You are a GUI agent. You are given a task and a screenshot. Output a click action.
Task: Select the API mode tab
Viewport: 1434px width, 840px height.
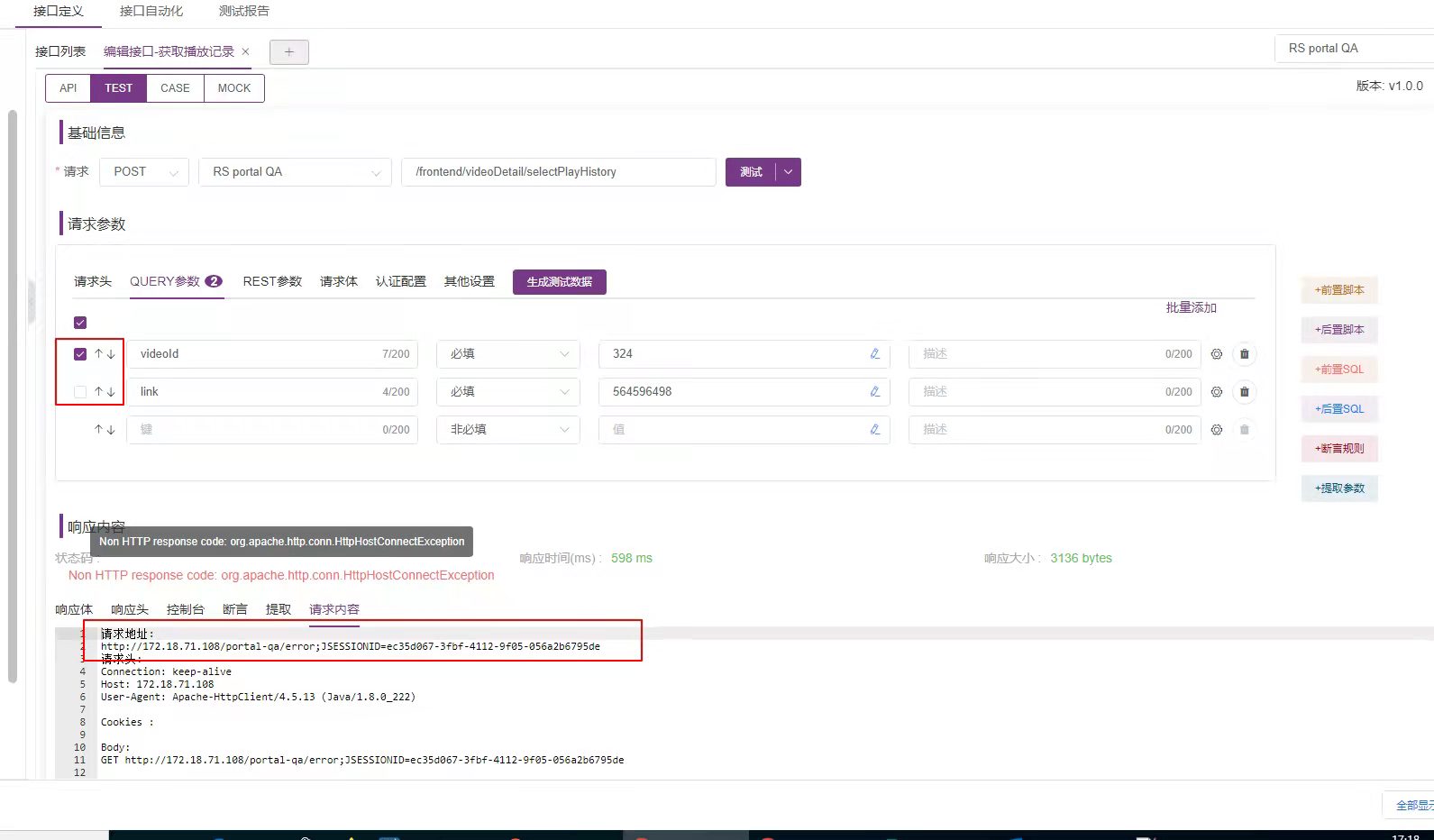pyautogui.click(x=69, y=88)
